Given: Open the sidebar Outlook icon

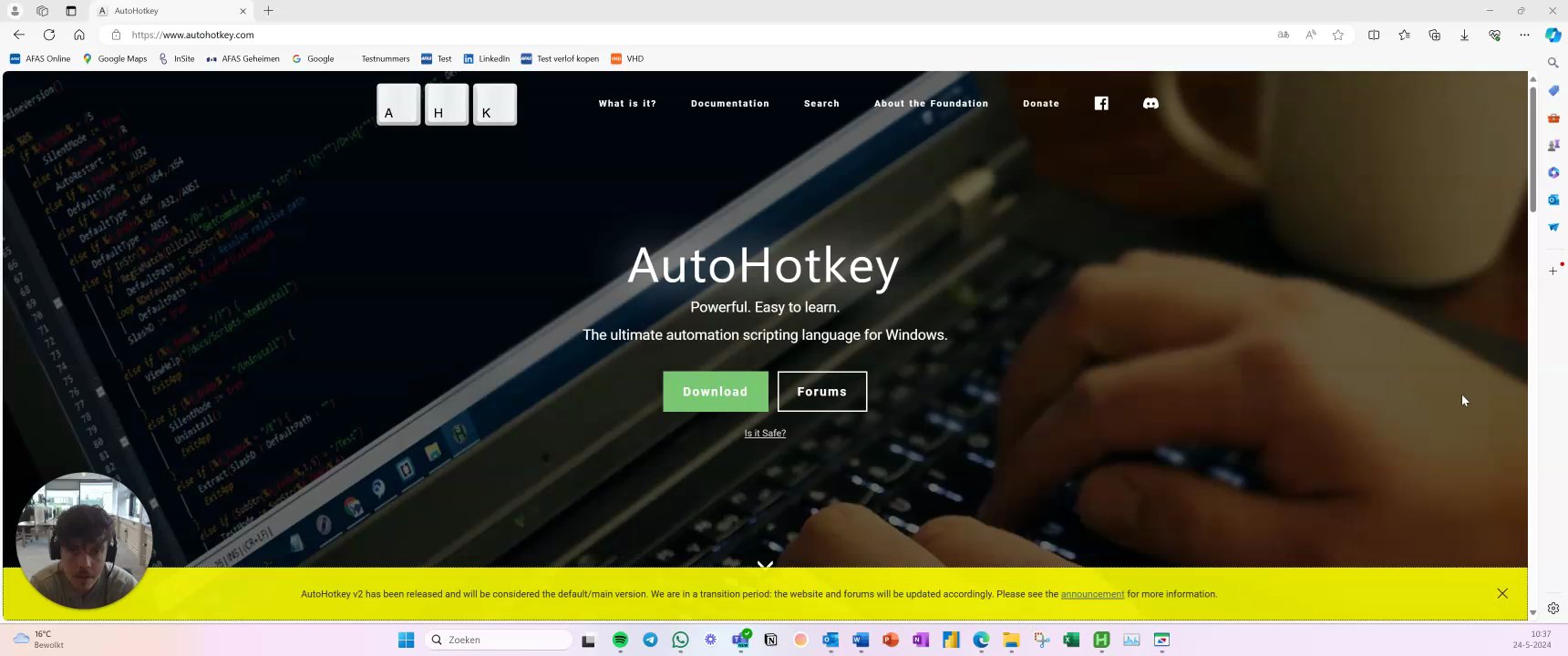Looking at the screenshot, I should pyautogui.click(x=1553, y=200).
